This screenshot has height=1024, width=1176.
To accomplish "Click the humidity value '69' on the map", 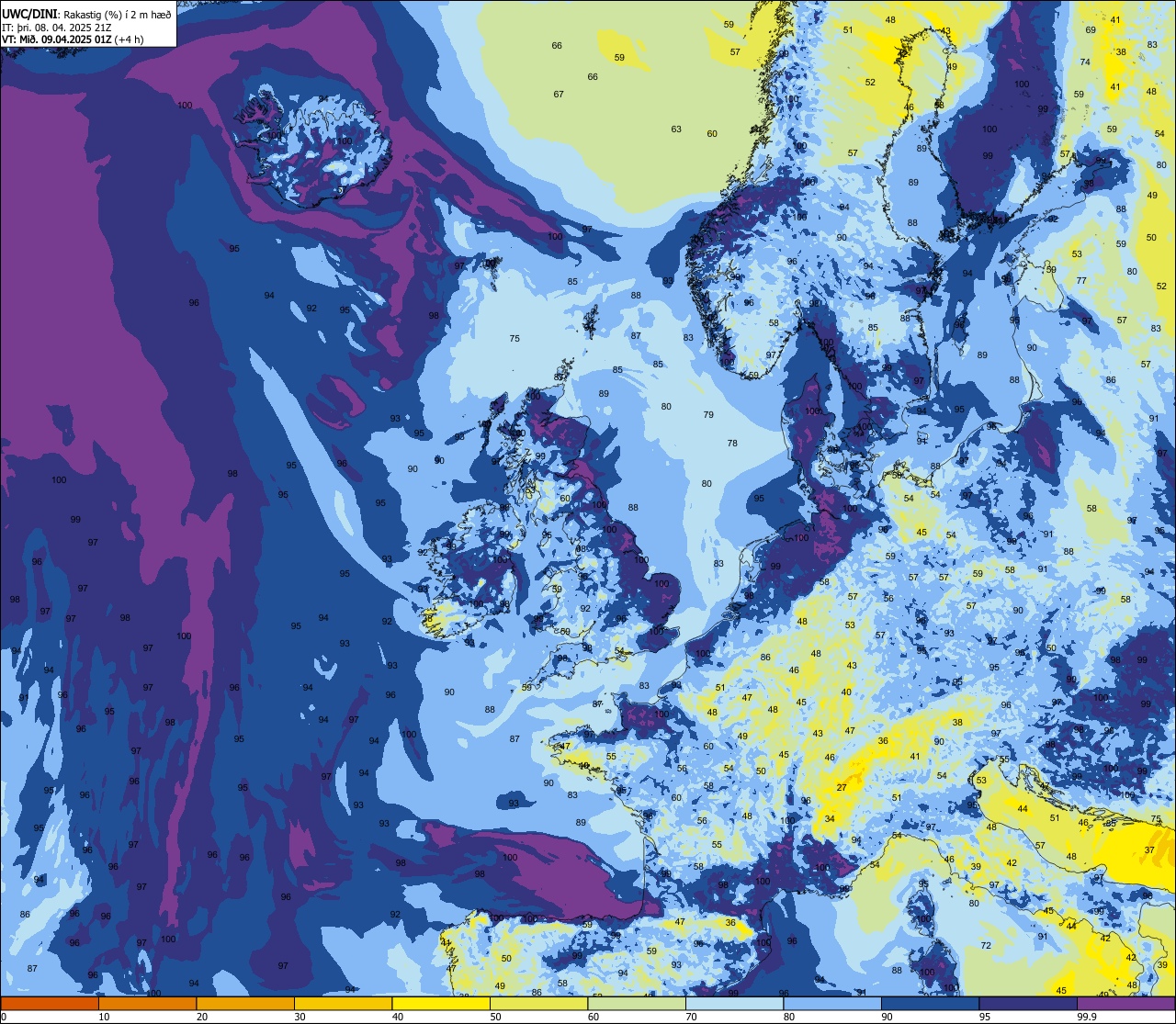I will click(1091, 30).
